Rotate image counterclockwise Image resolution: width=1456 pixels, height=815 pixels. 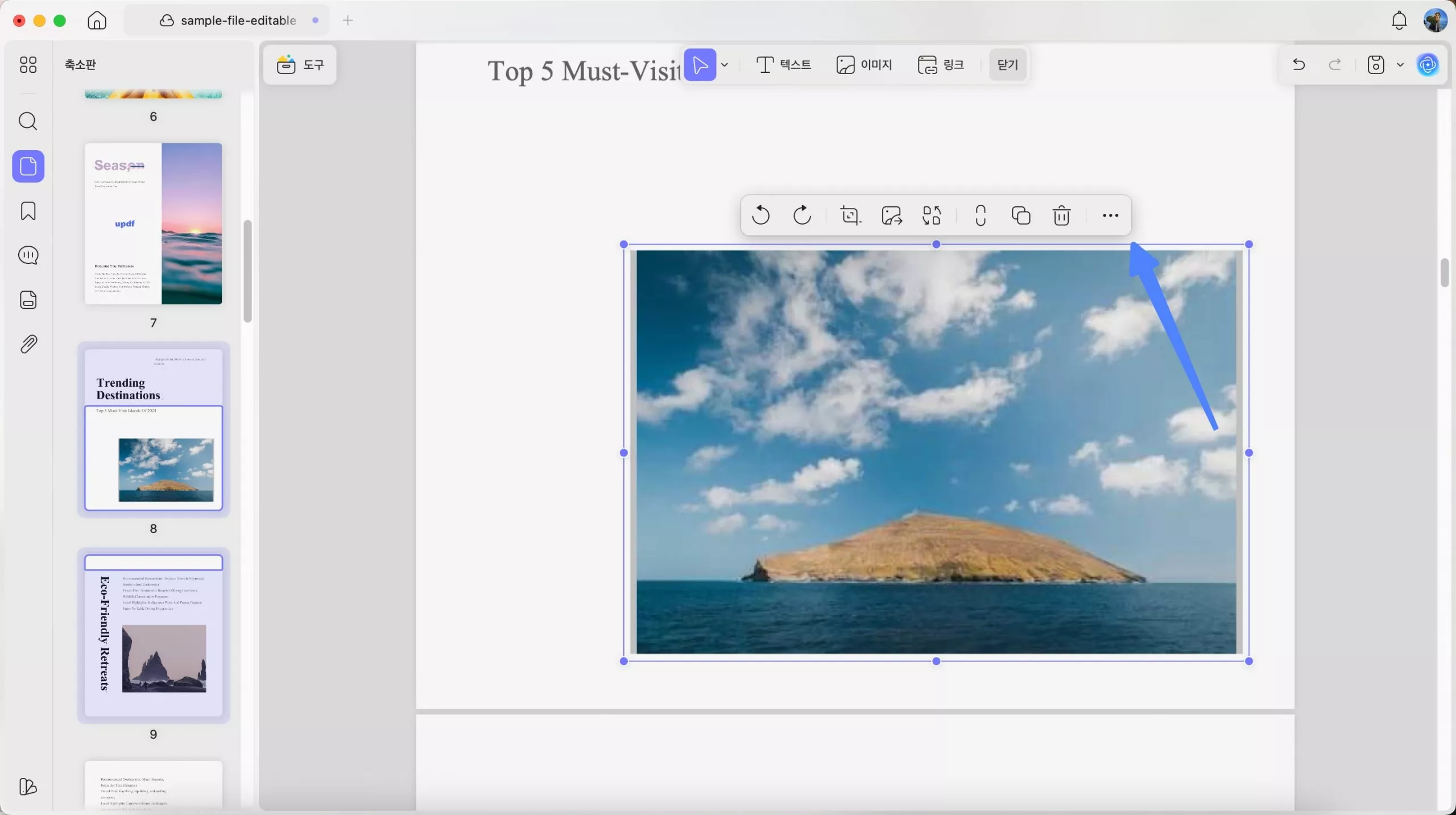coord(760,216)
